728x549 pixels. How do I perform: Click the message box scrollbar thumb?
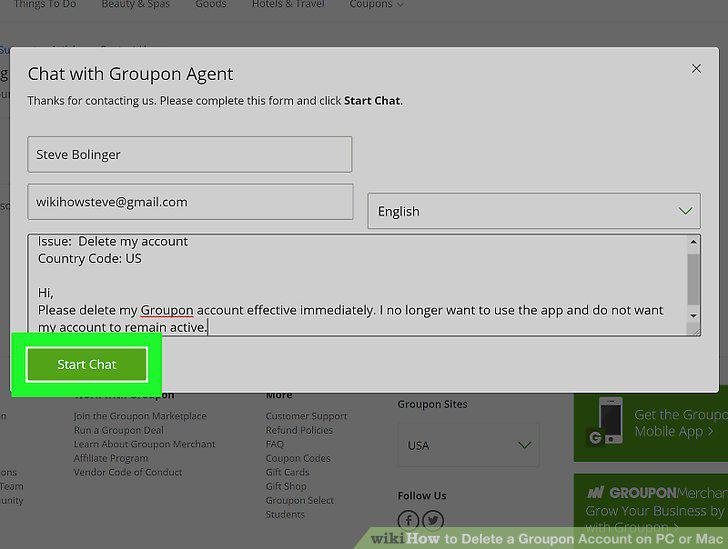pos(693,279)
